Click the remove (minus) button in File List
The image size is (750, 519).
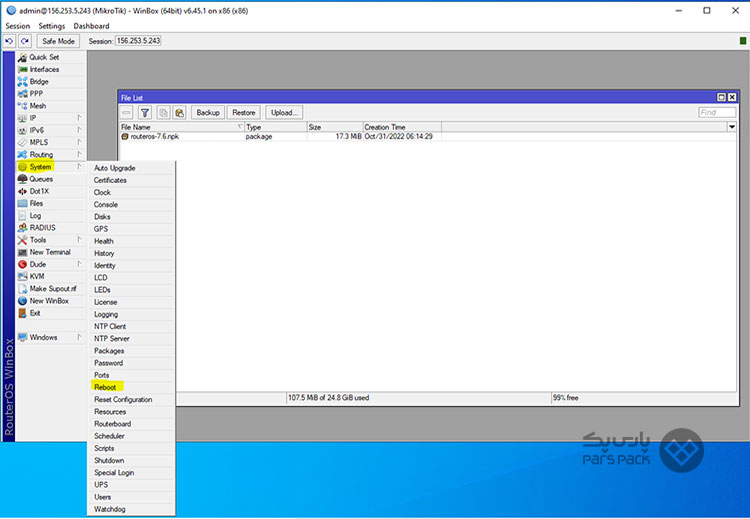[126, 113]
